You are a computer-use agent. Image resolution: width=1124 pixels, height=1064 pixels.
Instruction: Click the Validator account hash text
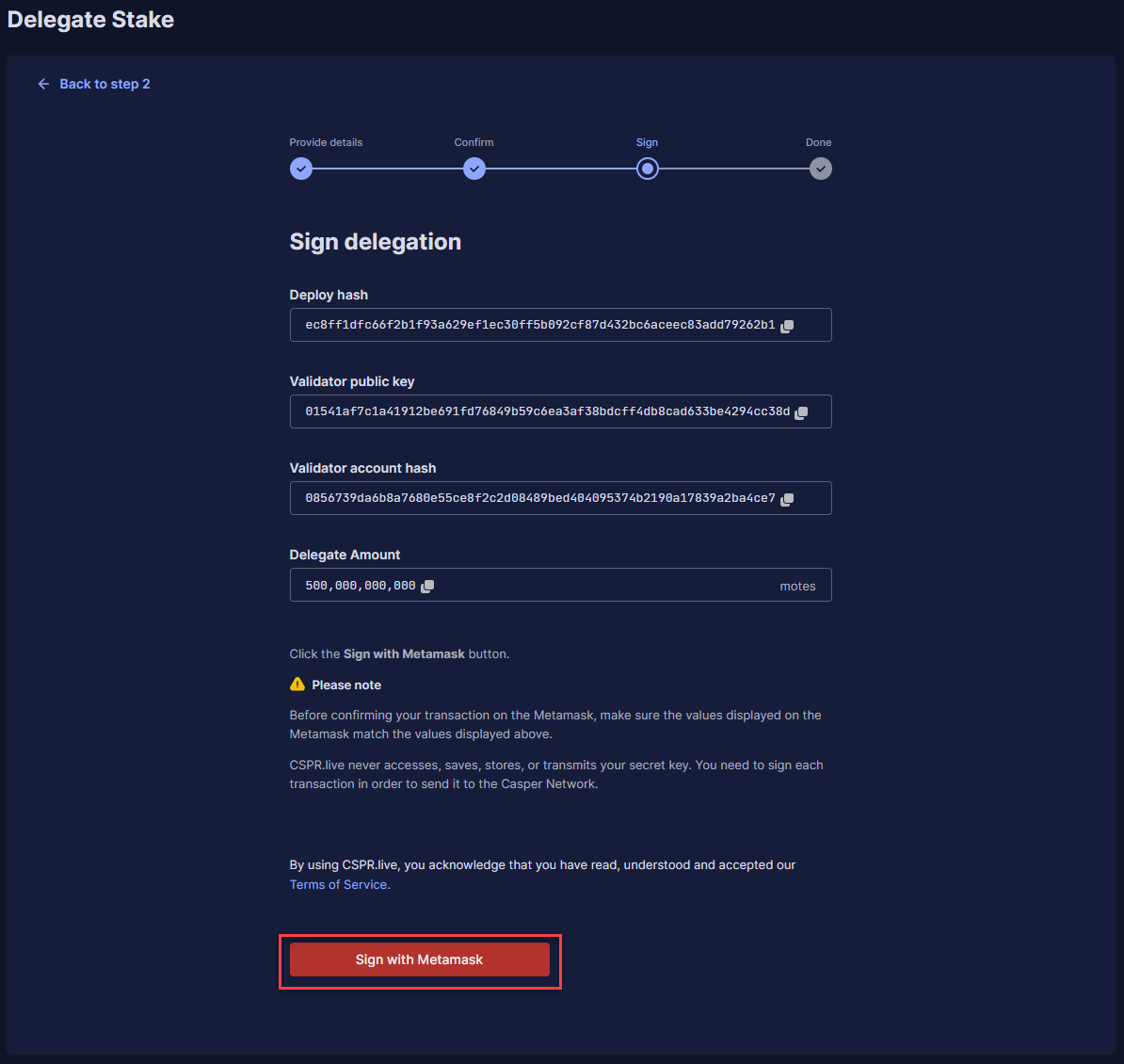click(x=539, y=498)
